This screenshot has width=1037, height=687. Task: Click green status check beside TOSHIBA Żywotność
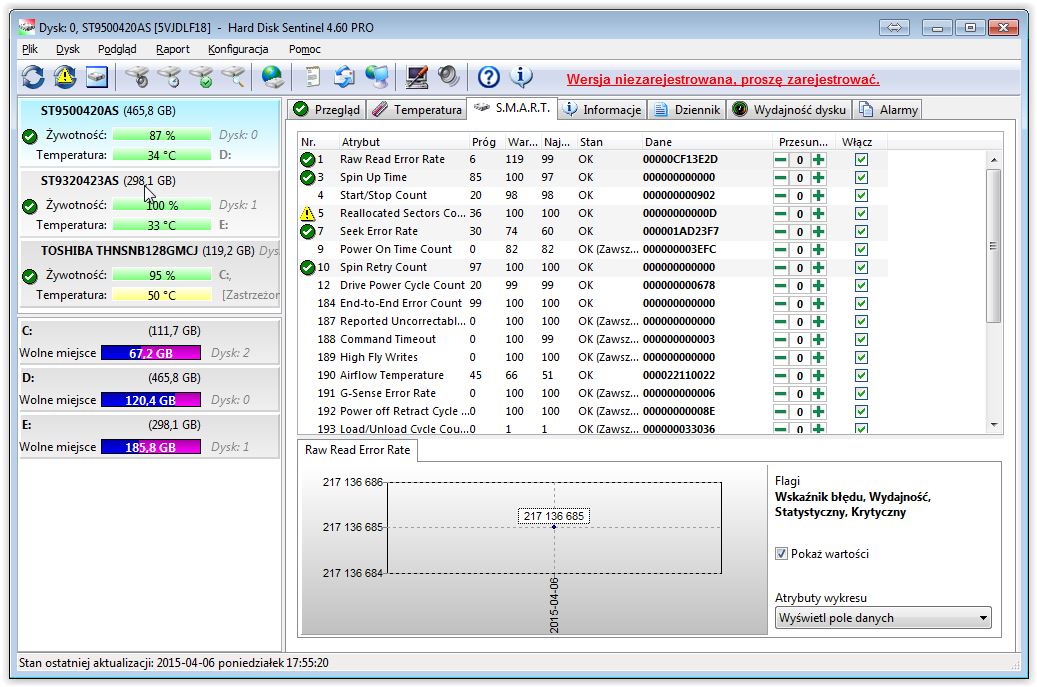tap(30, 276)
